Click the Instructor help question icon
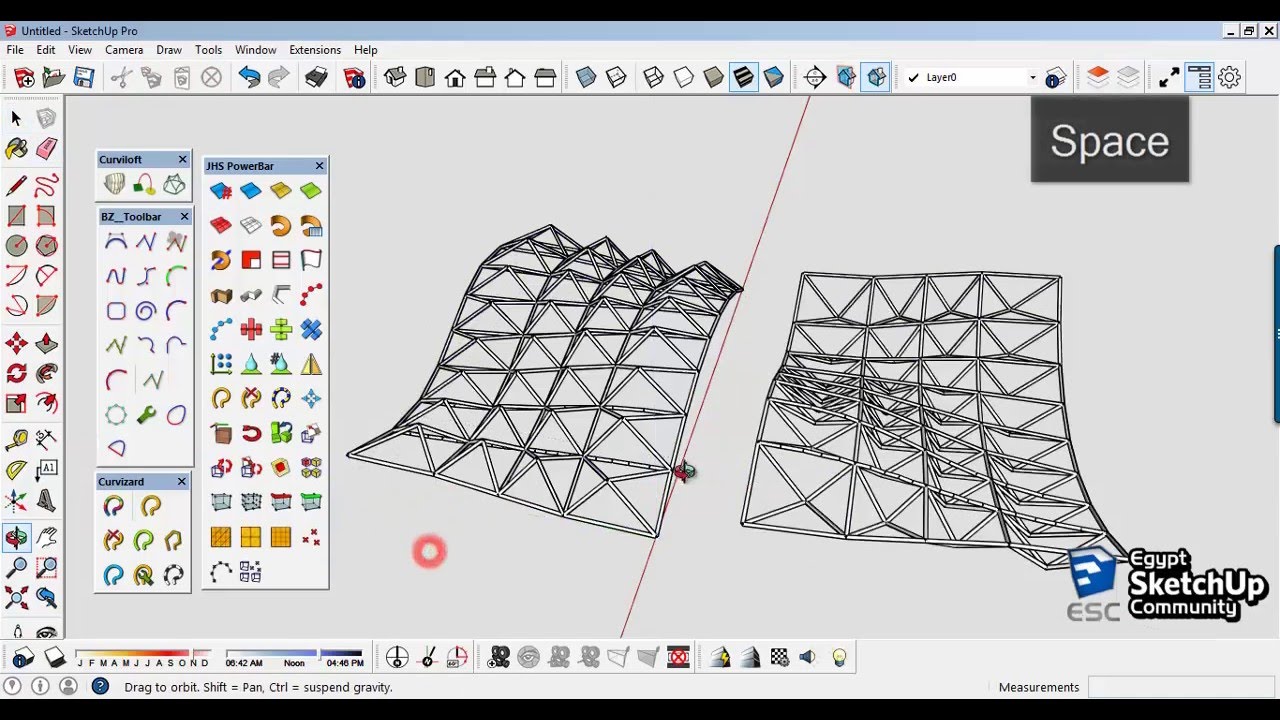This screenshot has height=720, width=1280. (x=100, y=686)
